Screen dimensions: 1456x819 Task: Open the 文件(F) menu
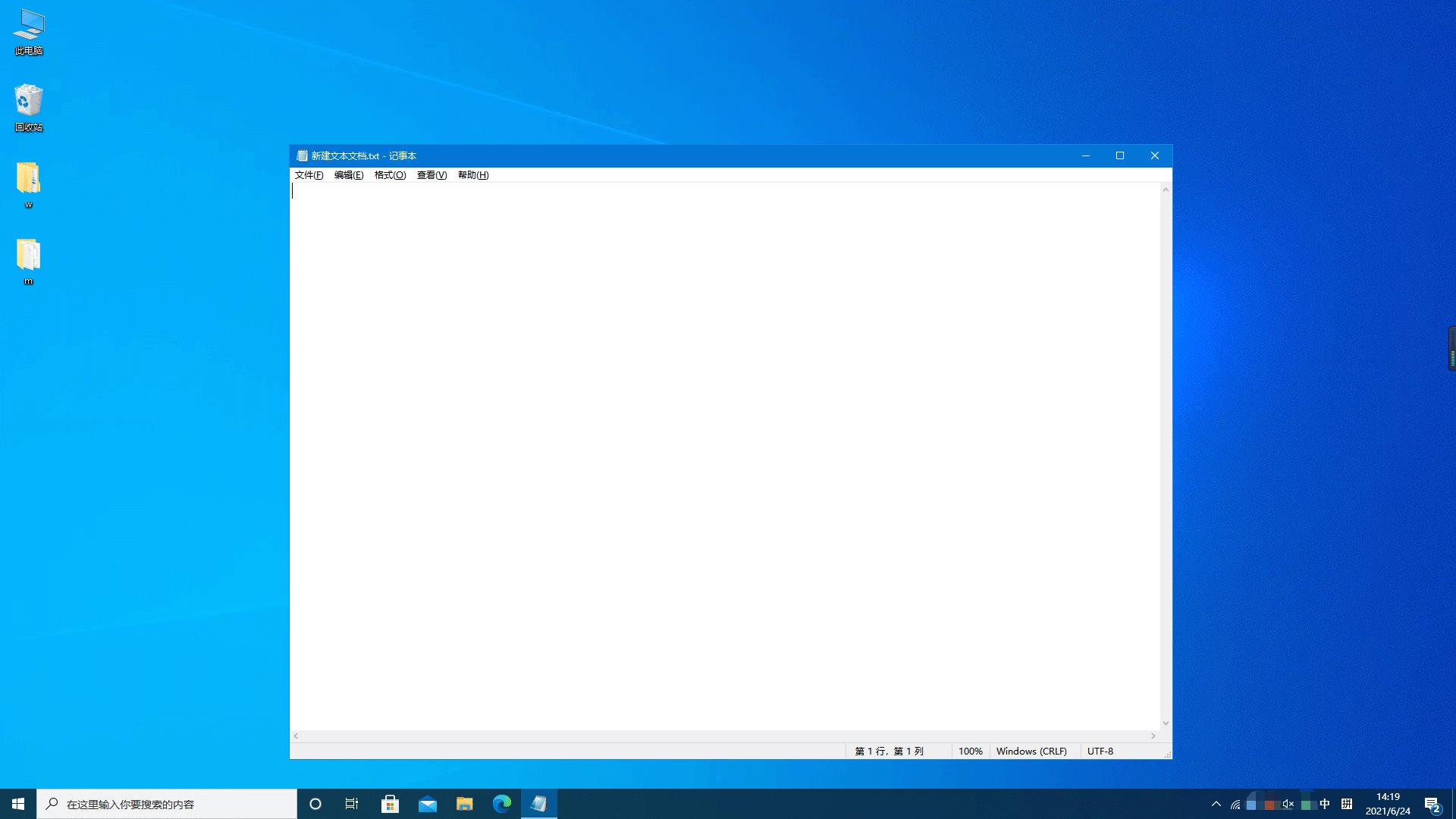(309, 175)
